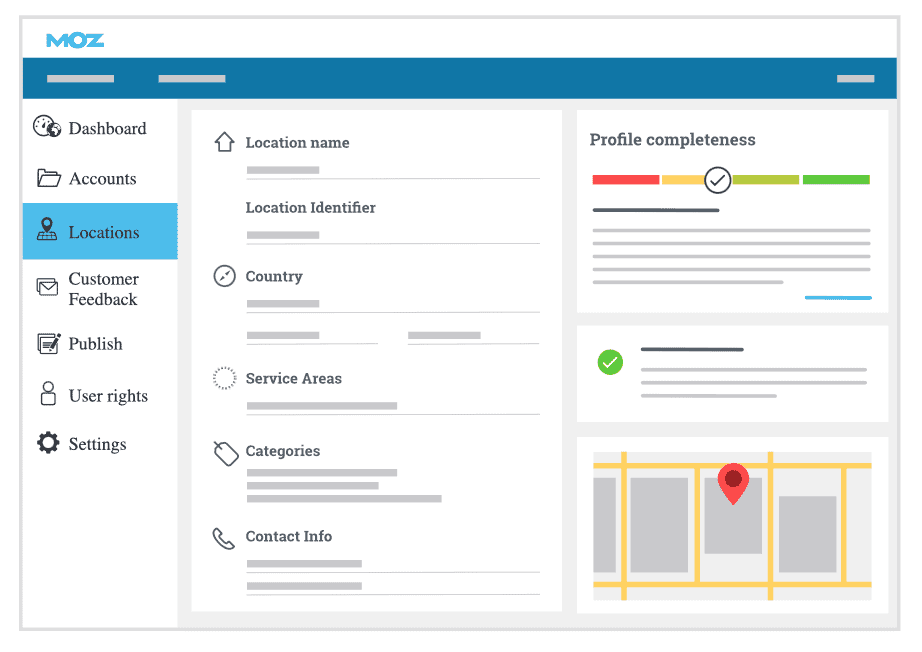Click the Contact Info phone icon
Image resolution: width=922 pixels, height=652 pixels.
pos(224,539)
